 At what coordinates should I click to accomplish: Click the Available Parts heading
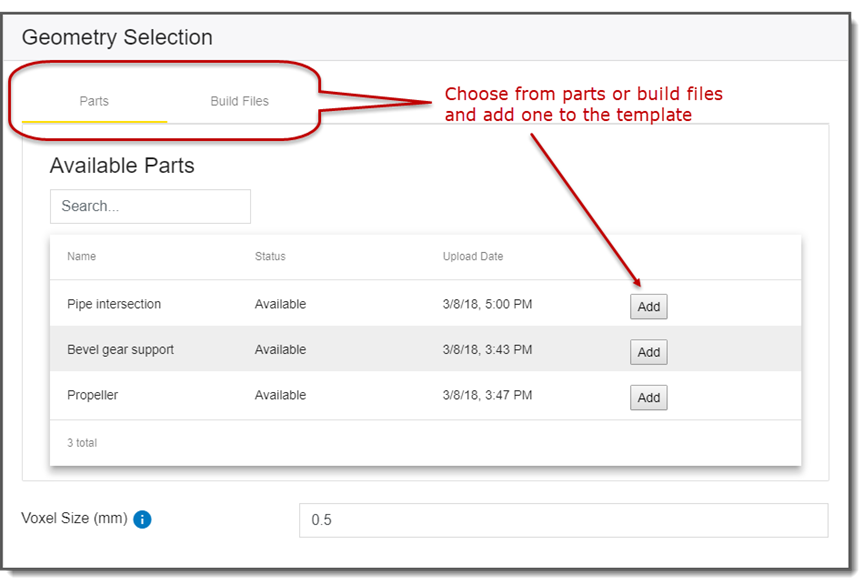122,166
